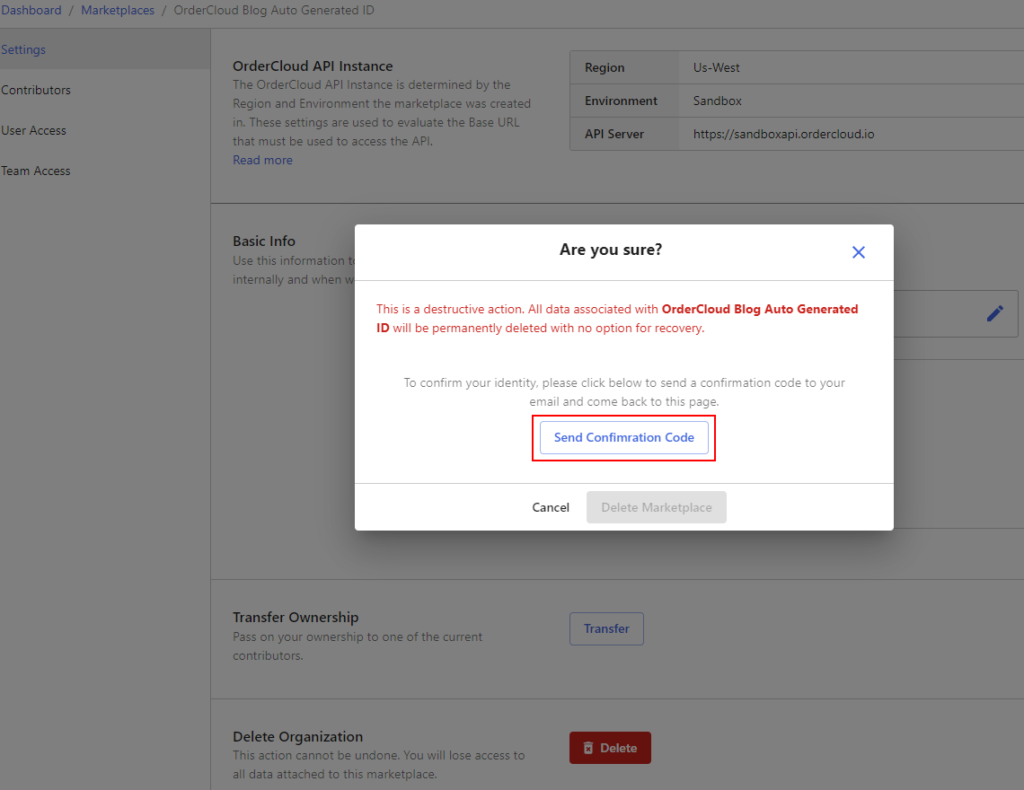This screenshot has height=790, width=1024.
Task: Open the User Access sidebar item
Action: pyautogui.click(x=34, y=131)
